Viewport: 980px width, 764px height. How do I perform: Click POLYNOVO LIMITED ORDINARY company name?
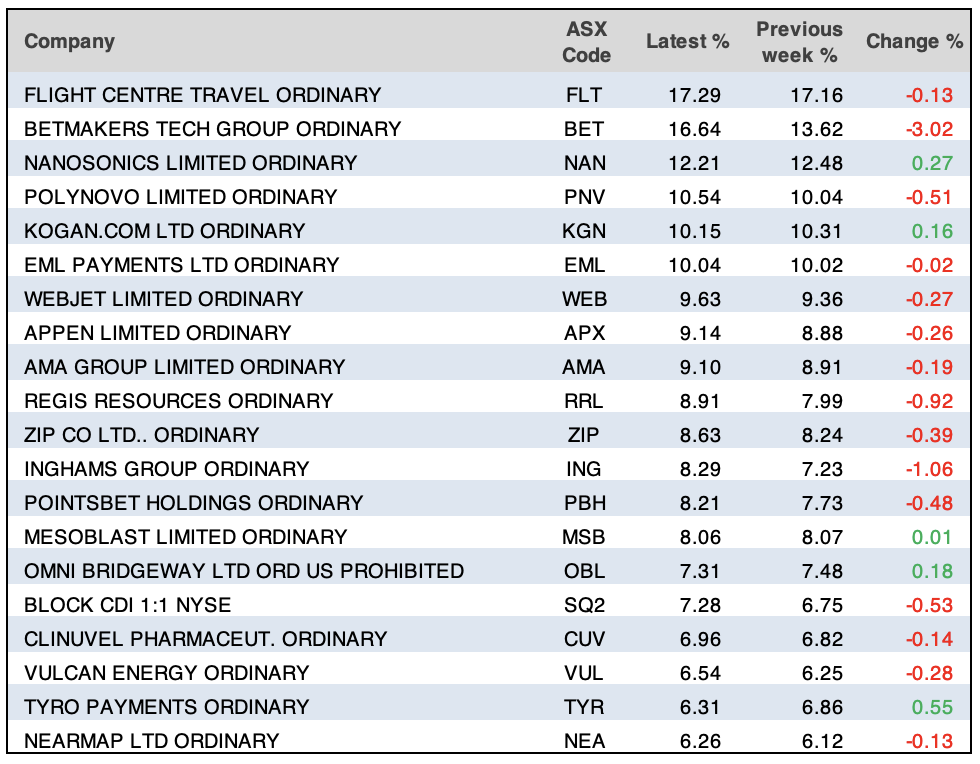[180, 197]
